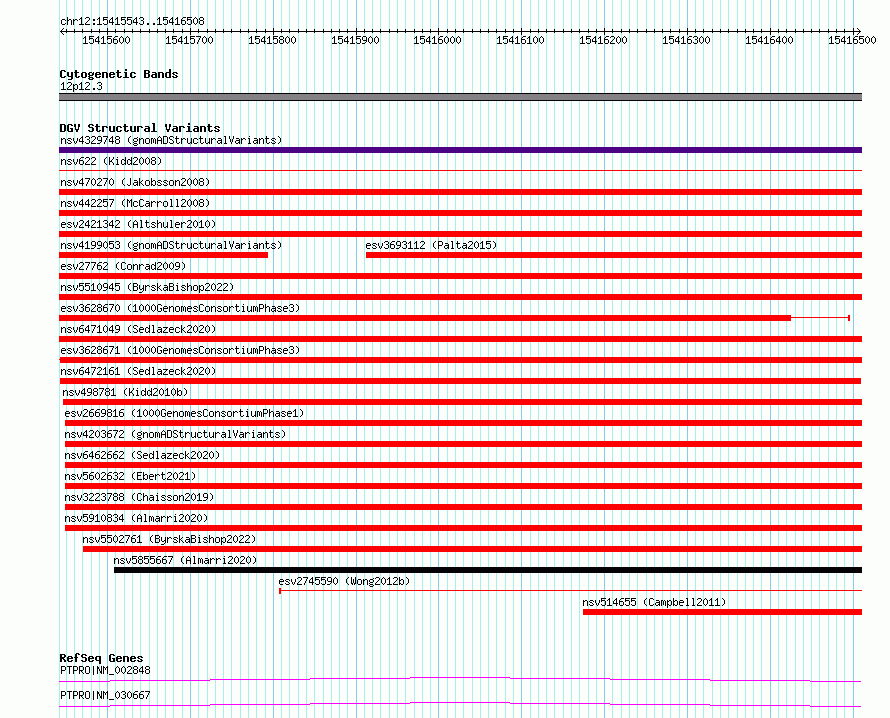Click ruler position 15415800
Image resolution: width=890 pixels, height=718 pixels.
(x=272, y=40)
